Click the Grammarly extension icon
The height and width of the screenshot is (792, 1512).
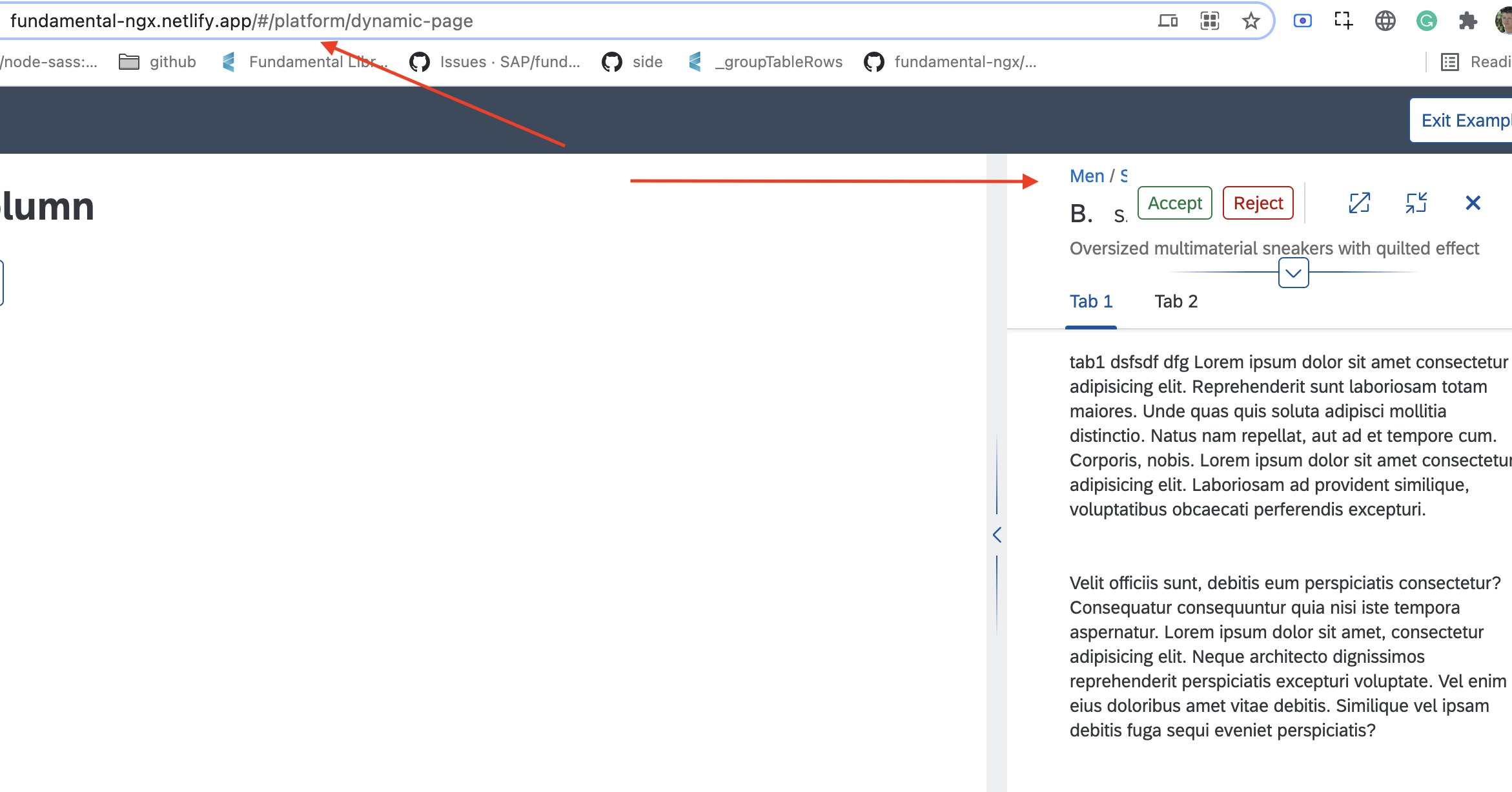click(1427, 21)
